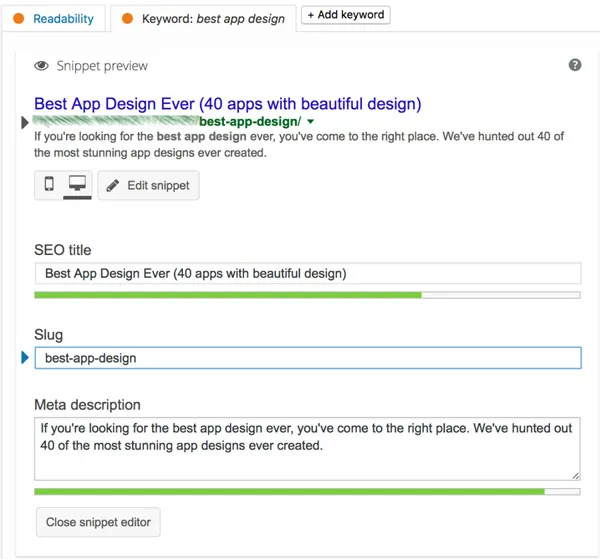Focus the Meta description text area
The width and height of the screenshot is (600, 560).
[307, 448]
